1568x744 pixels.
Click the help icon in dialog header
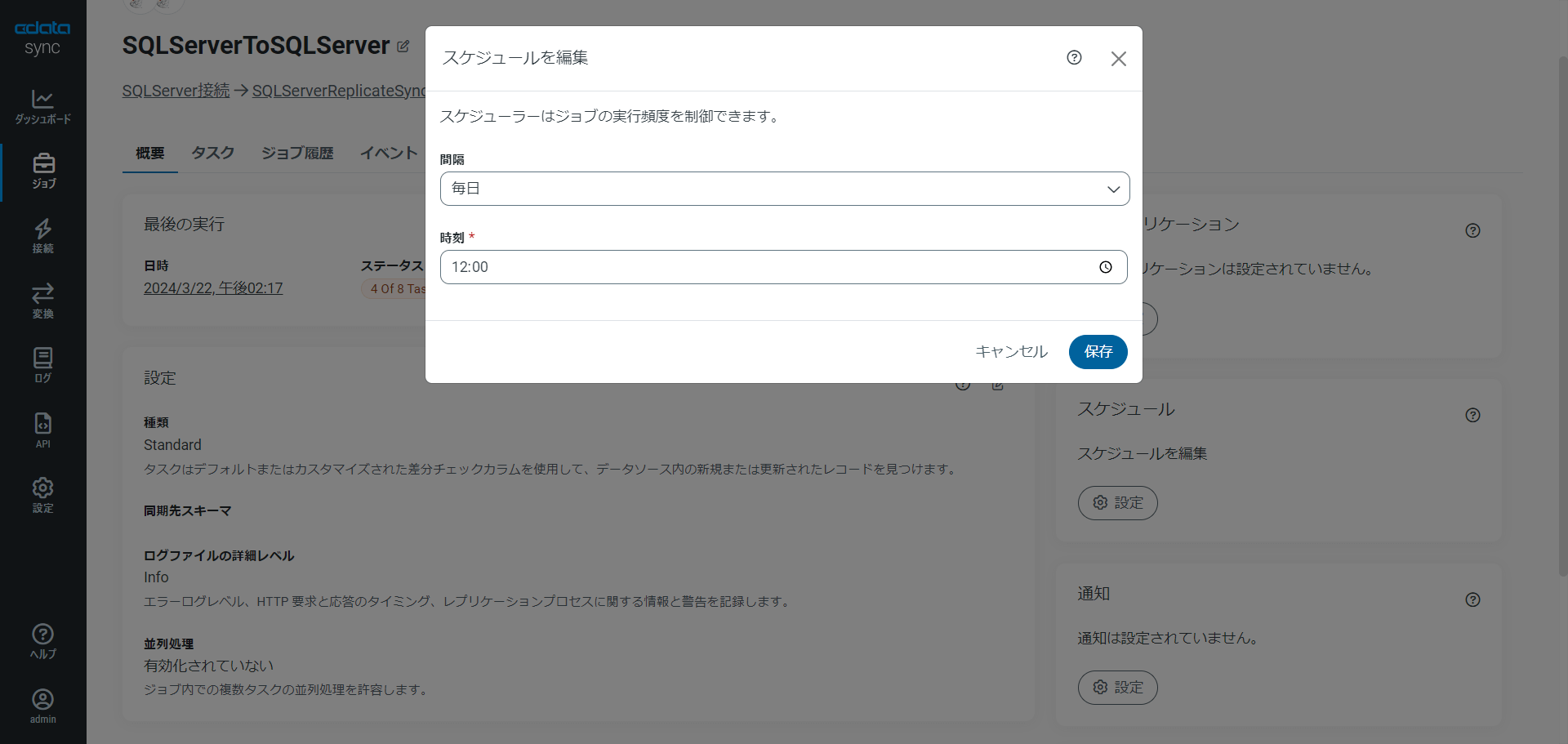tap(1074, 57)
